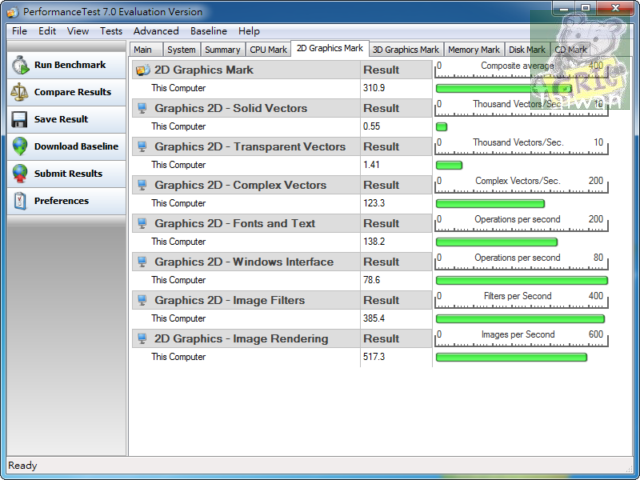Click the 517.3 result value

pyautogui.click(x=374, y=356)
